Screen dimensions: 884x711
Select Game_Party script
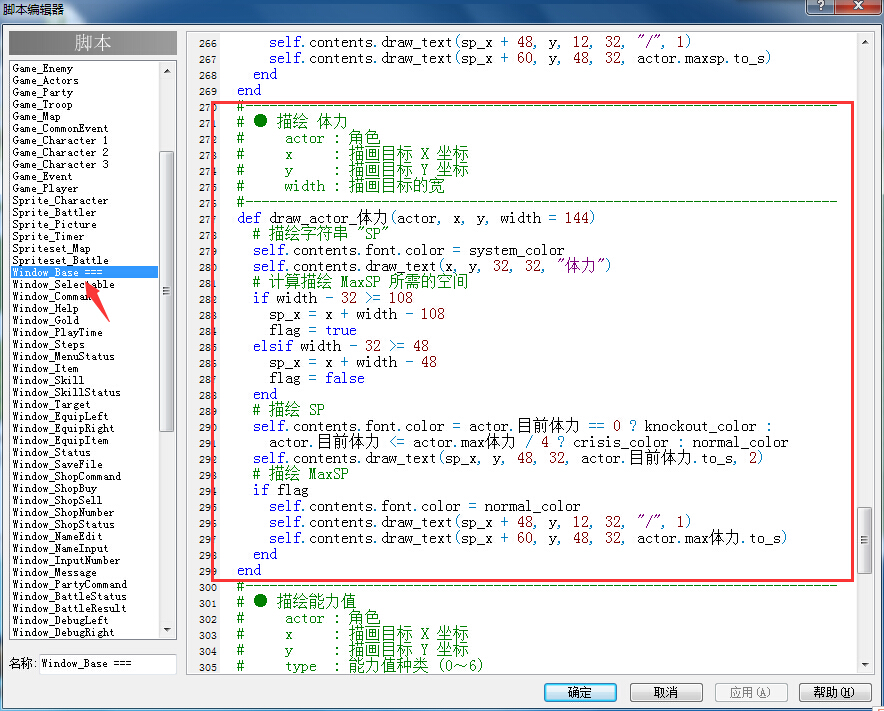(43, 92)
